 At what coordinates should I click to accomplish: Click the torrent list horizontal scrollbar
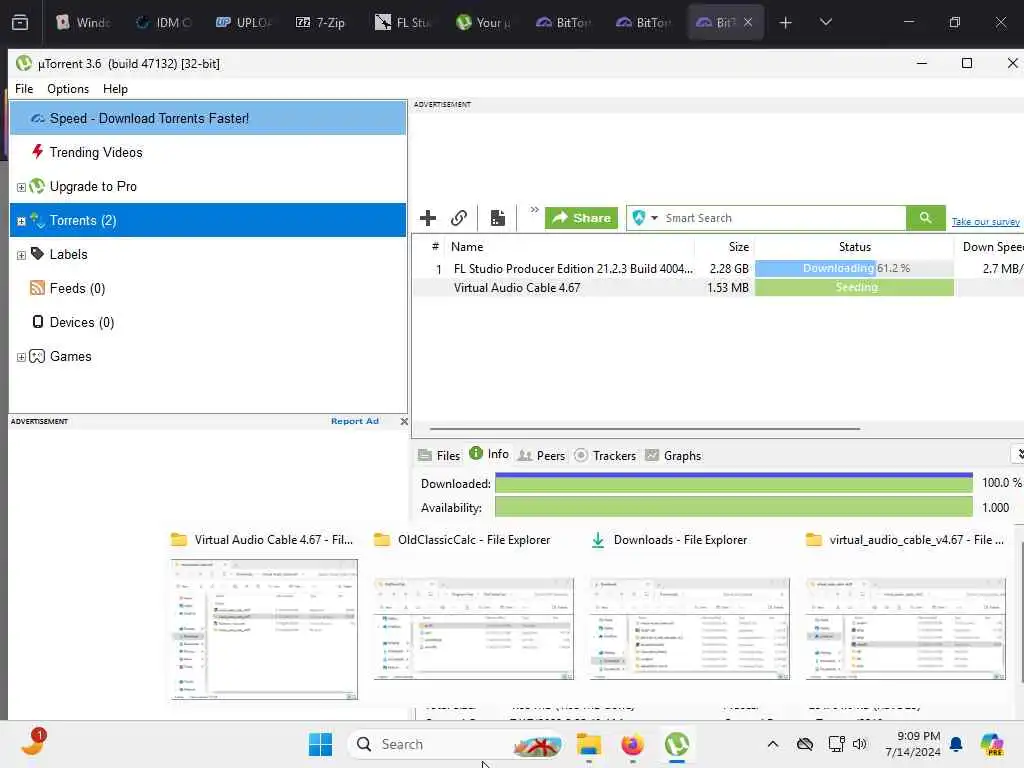(645, 429)
